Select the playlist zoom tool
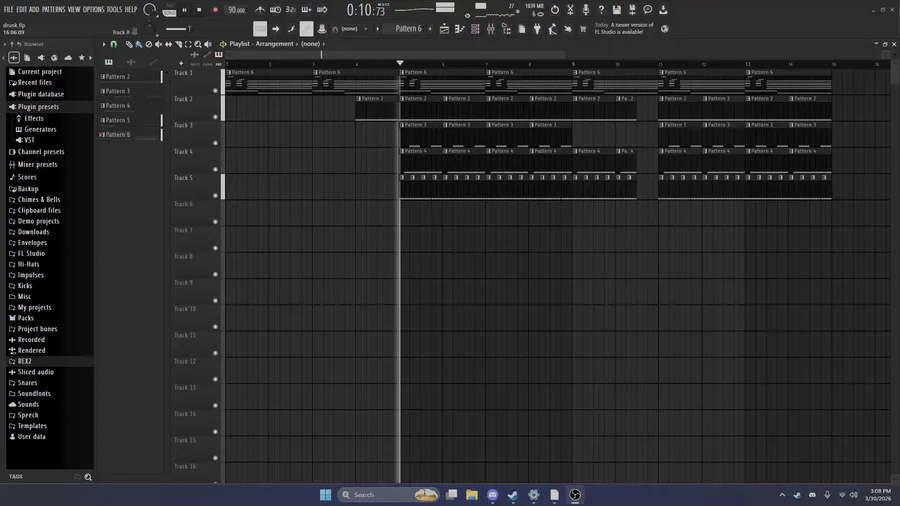The height and width of the screenshot is (506, 900). click(x=198, y=44)
